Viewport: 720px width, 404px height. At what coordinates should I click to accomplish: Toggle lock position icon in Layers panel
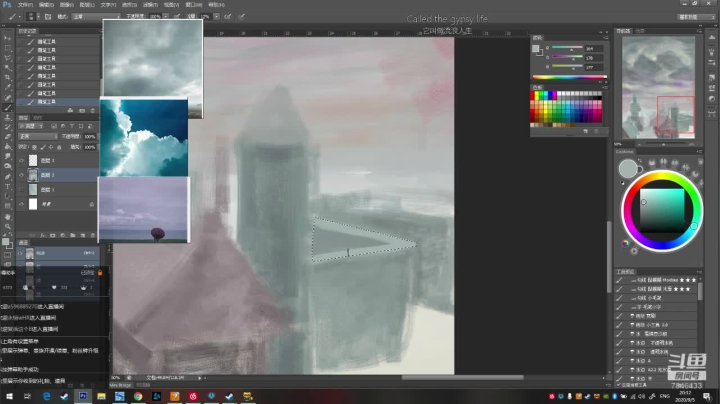click(x=51, y=147)
